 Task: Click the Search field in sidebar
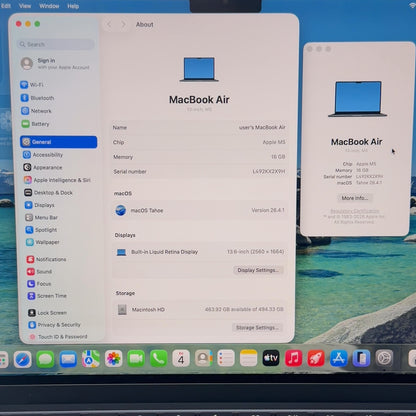coord(56,44)
